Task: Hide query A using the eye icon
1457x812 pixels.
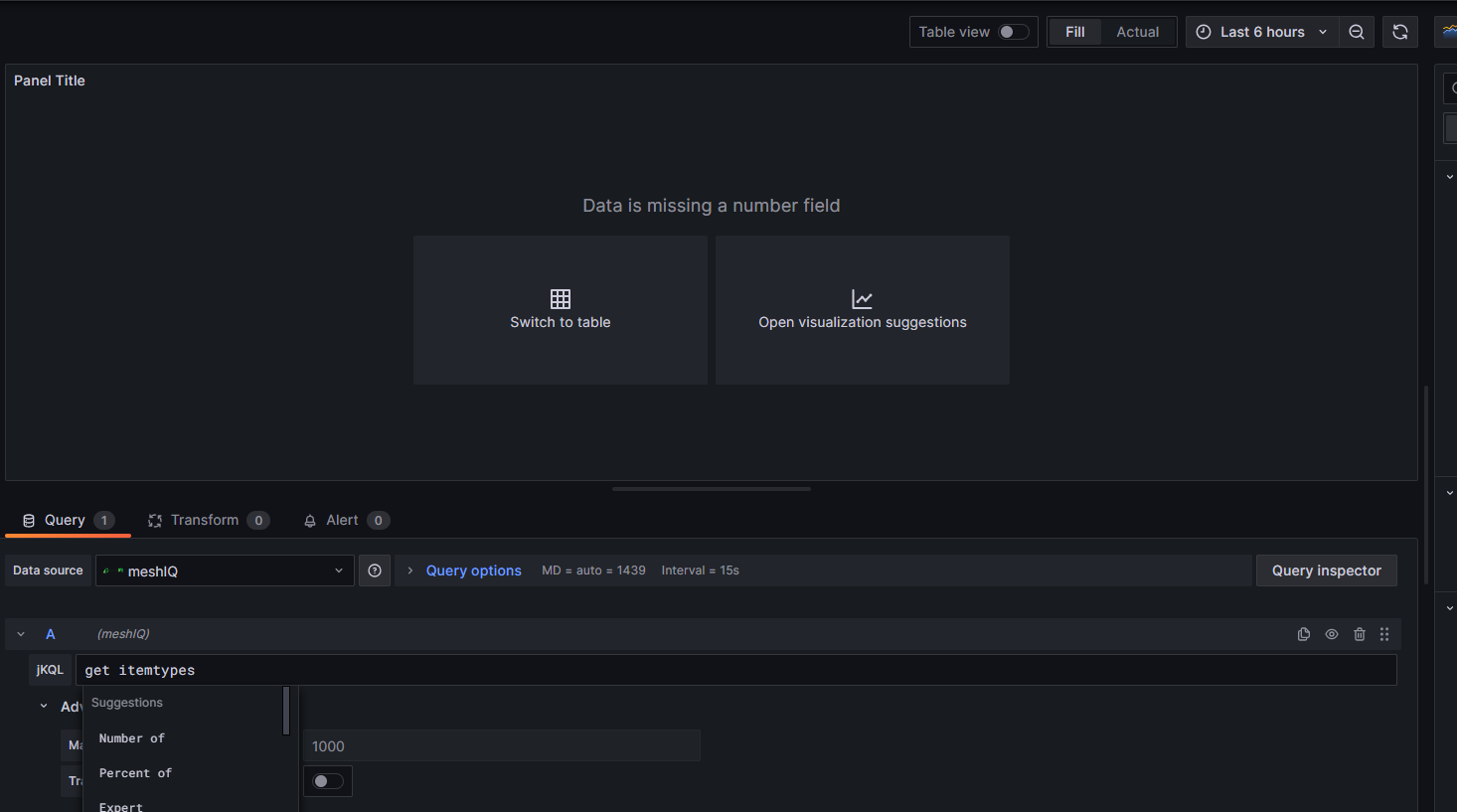Action: click(x=1332, y=634)
